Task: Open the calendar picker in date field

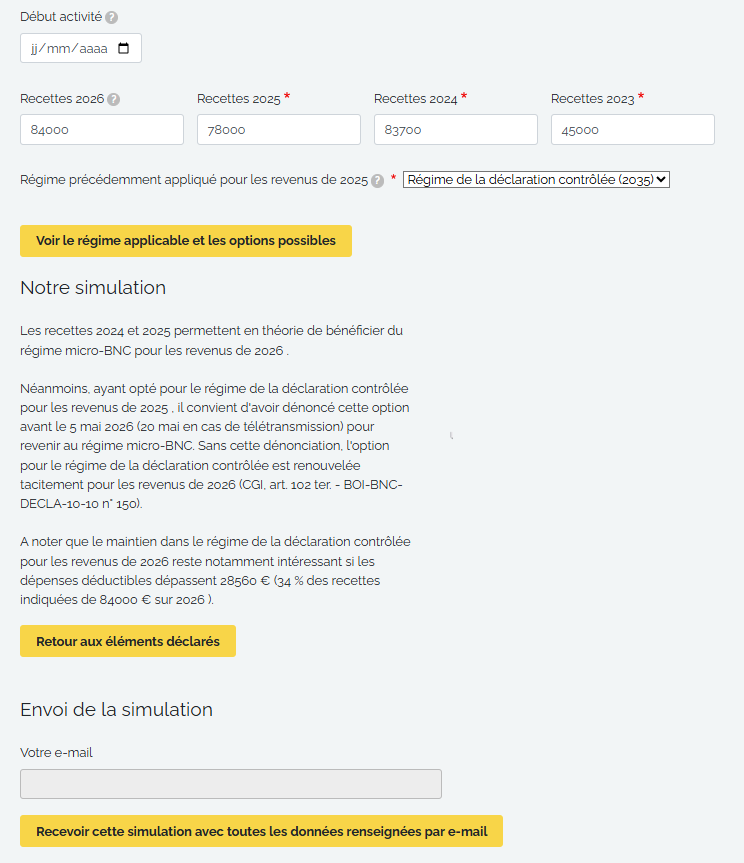Action: [x=124, y=48]
